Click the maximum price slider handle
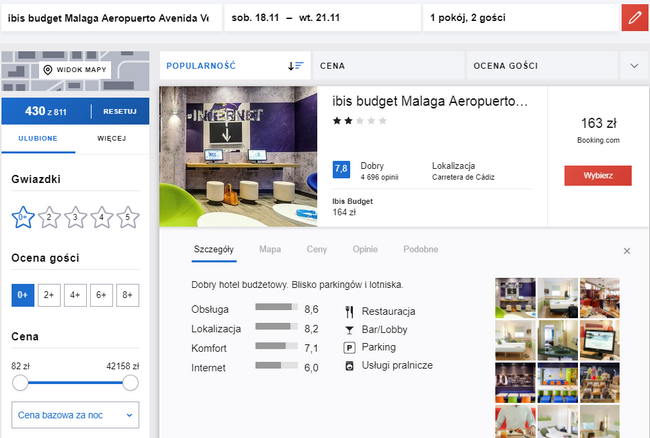The height and width of the screenshot is (438, 650). (130, 382)
